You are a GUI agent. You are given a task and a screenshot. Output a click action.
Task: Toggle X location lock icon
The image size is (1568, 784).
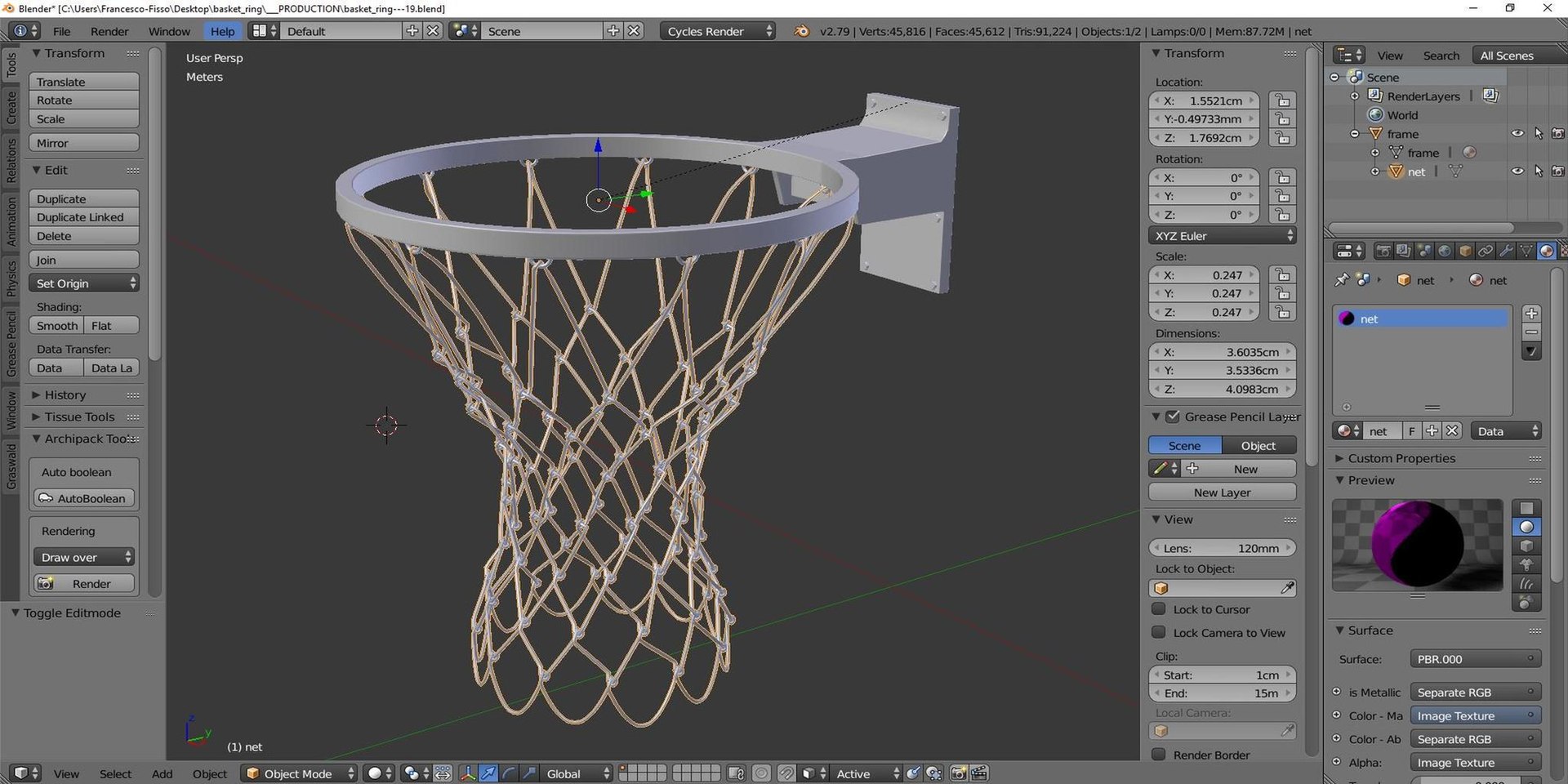[x=1283, y=101]
